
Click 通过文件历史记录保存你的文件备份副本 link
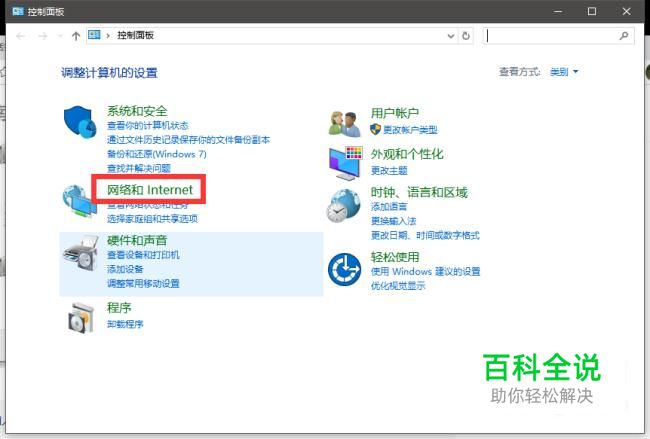[x=189, y=140]
